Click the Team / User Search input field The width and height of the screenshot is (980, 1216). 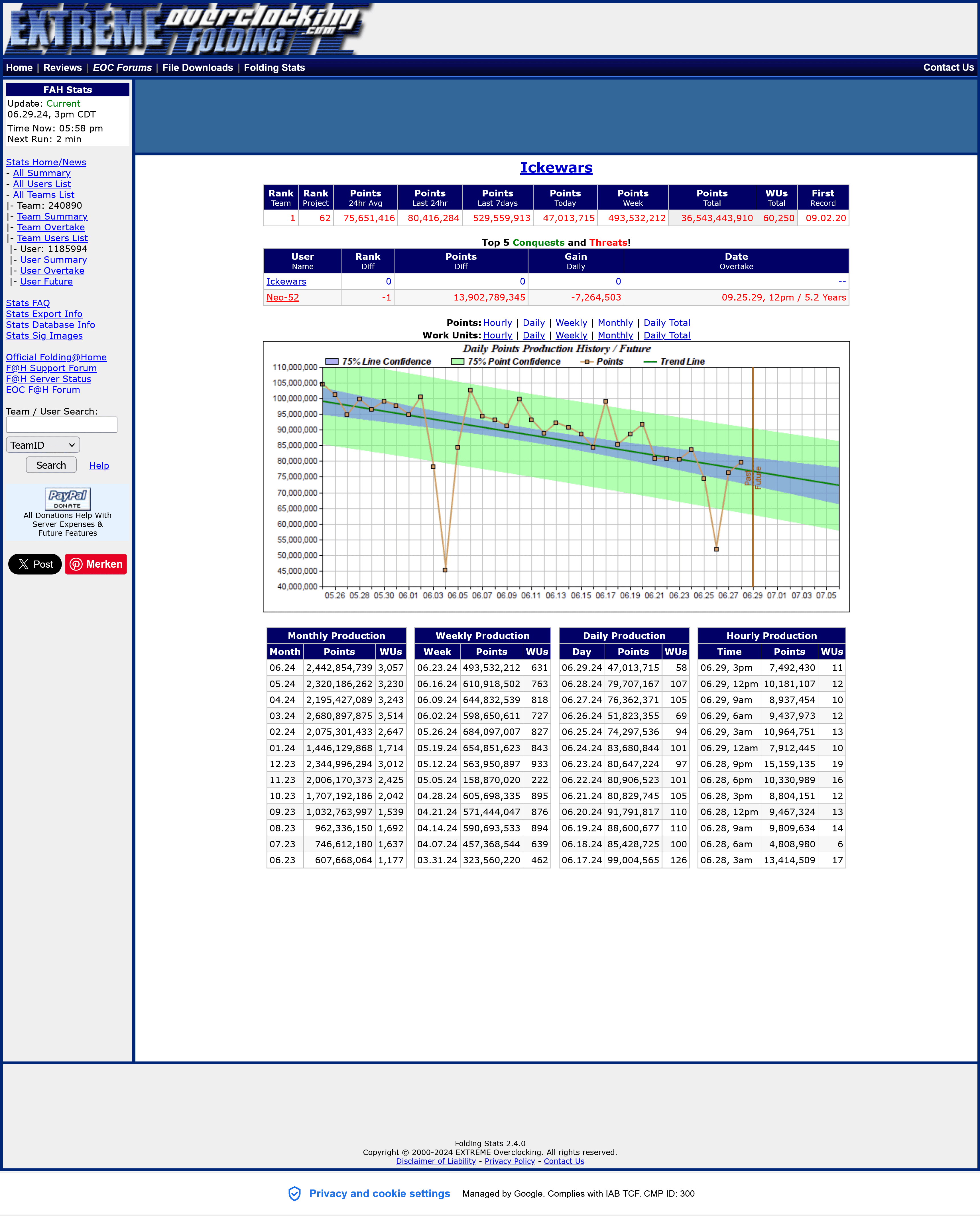[62, 425]
